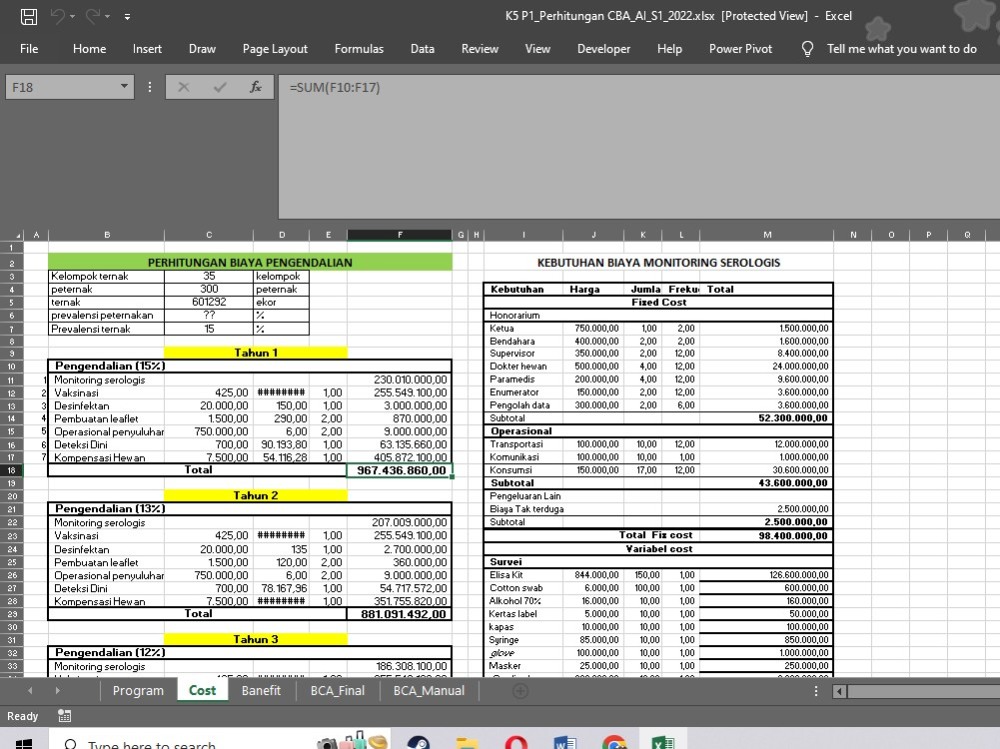
Task: Open the Developer ribbon tab
Action: point(603,49)
